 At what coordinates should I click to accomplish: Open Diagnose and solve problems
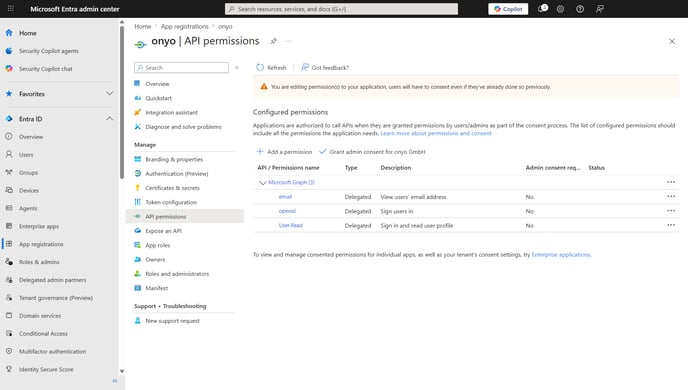[x=183, y=127]
